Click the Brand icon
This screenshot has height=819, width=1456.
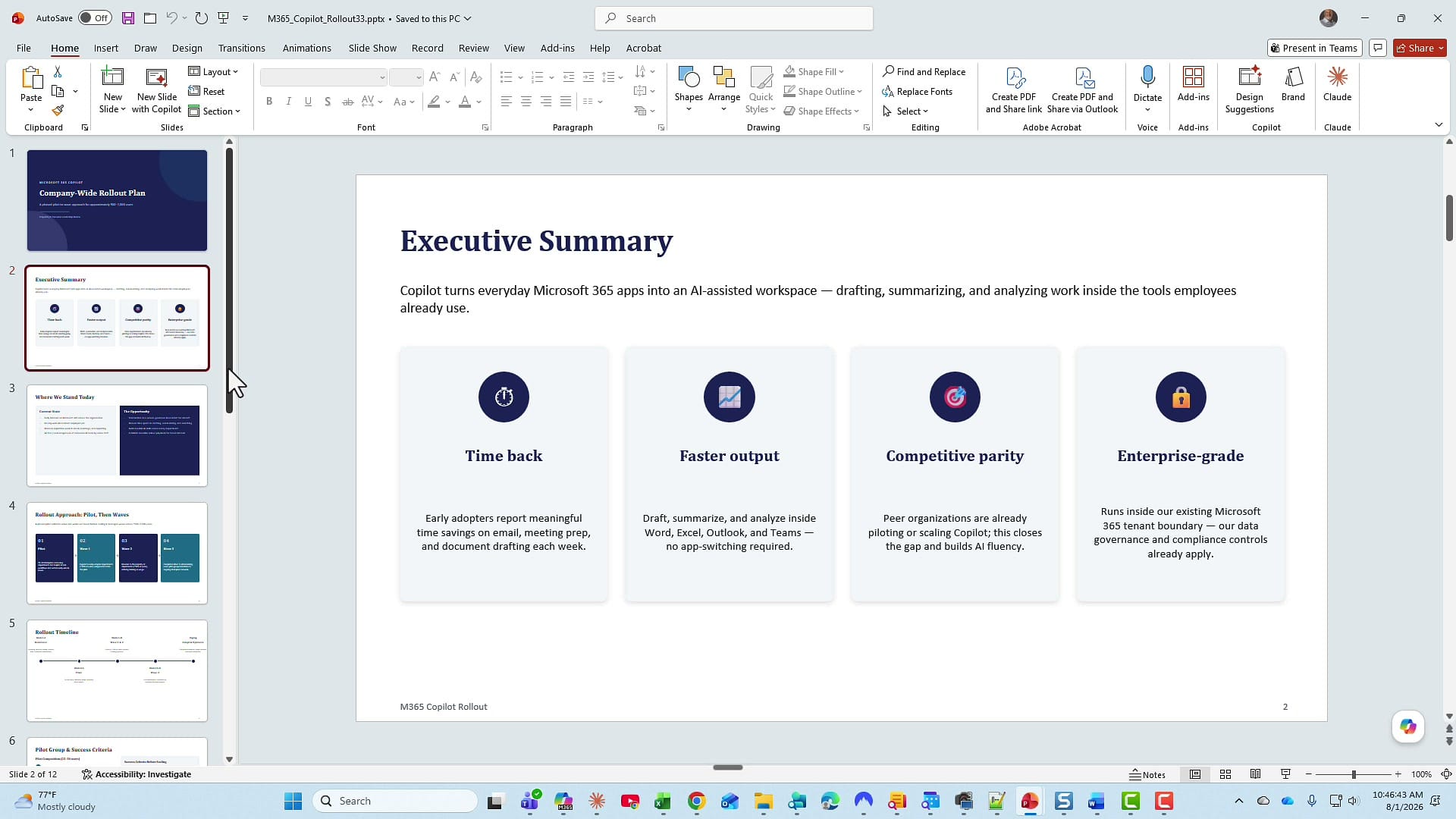(x=1293, y=84)
